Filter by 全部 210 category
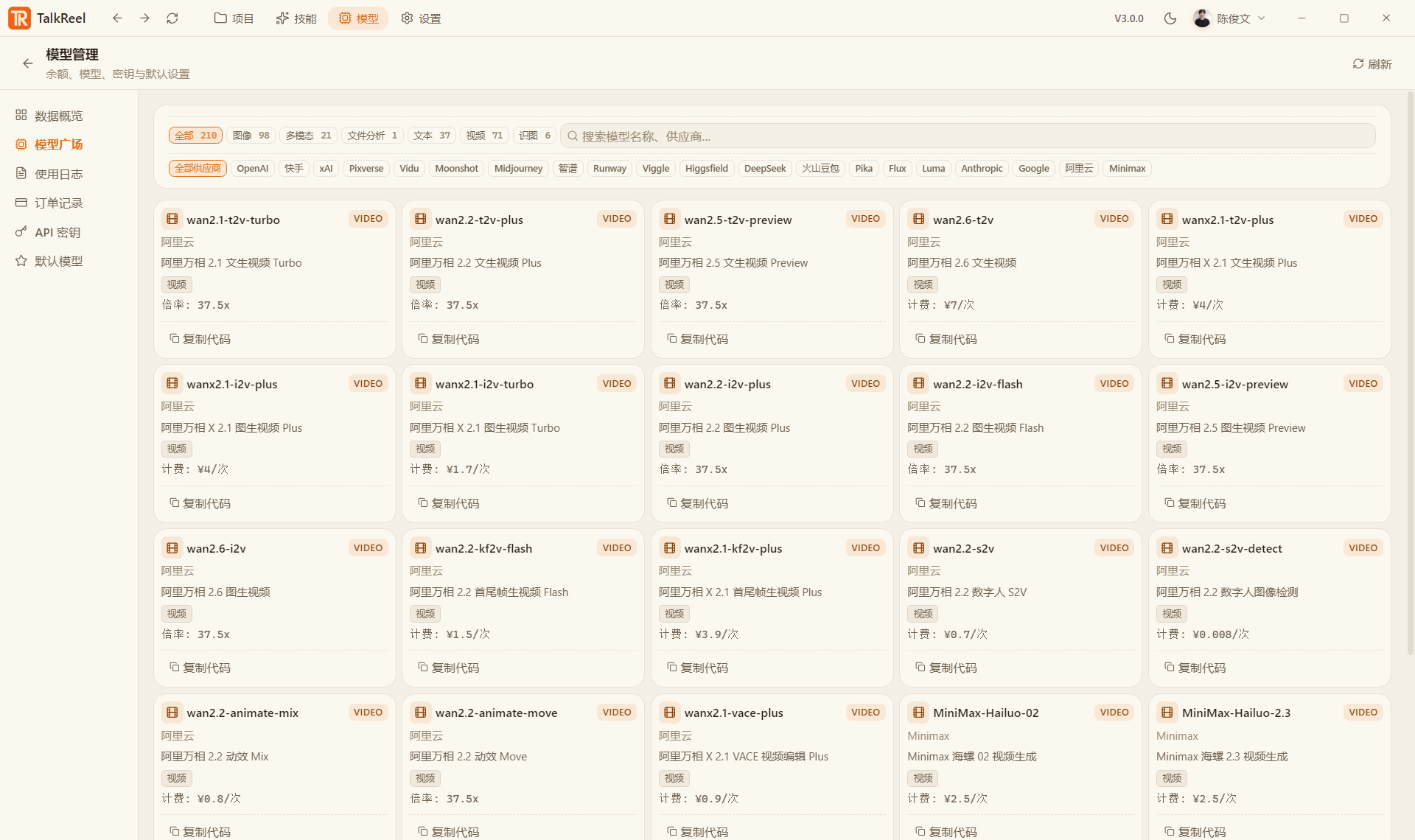 point(195,136)
